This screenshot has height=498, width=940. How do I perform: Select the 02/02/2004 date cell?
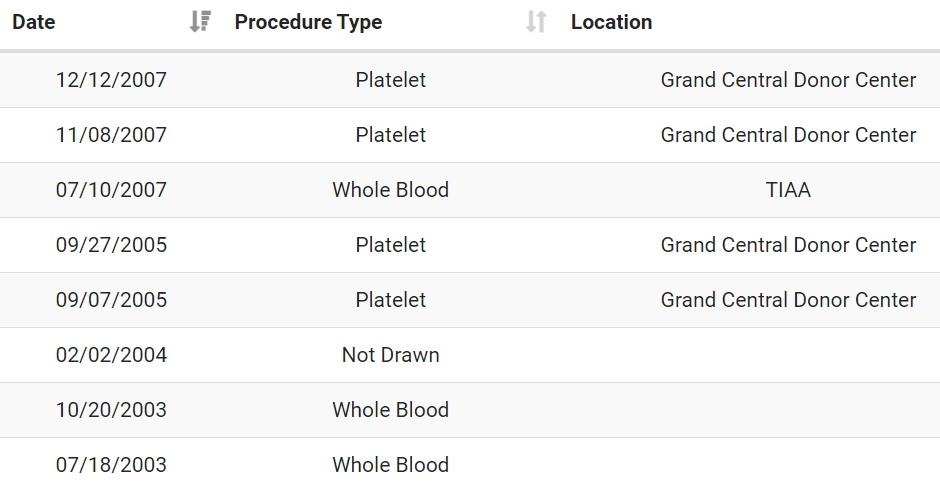[x=111, y=355]
